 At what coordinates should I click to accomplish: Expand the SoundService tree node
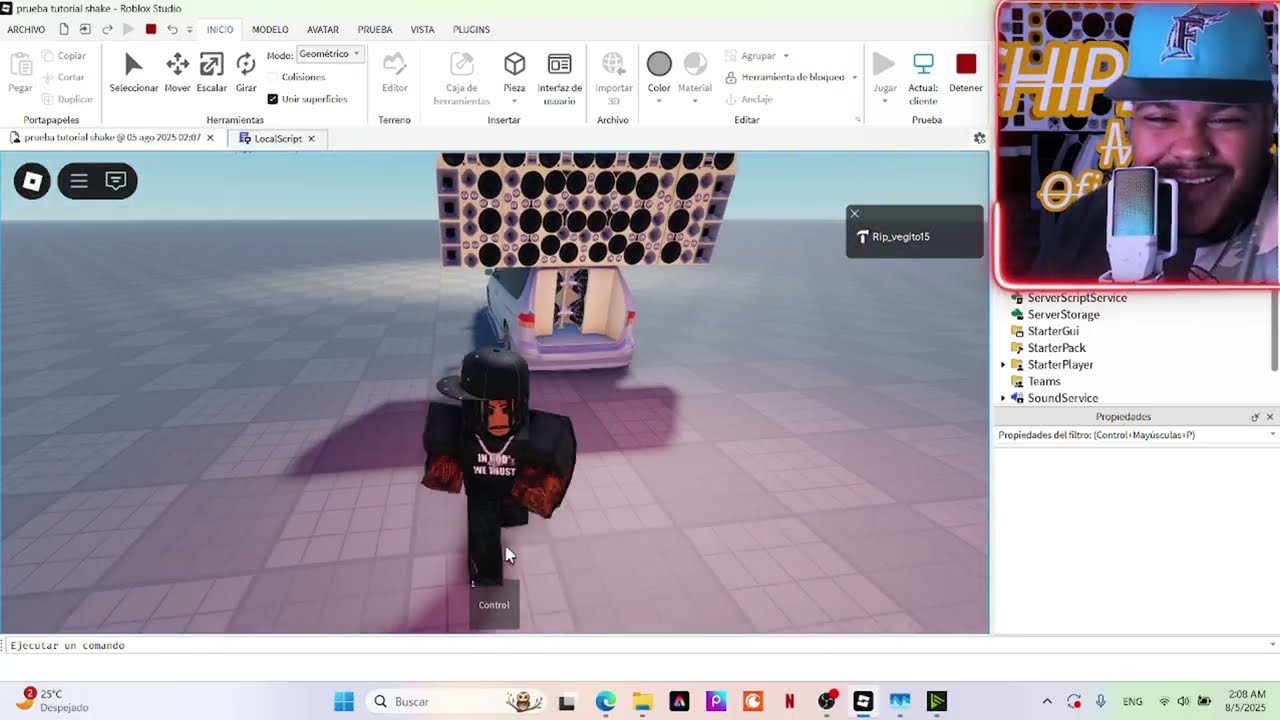(x=1003, y=398)
